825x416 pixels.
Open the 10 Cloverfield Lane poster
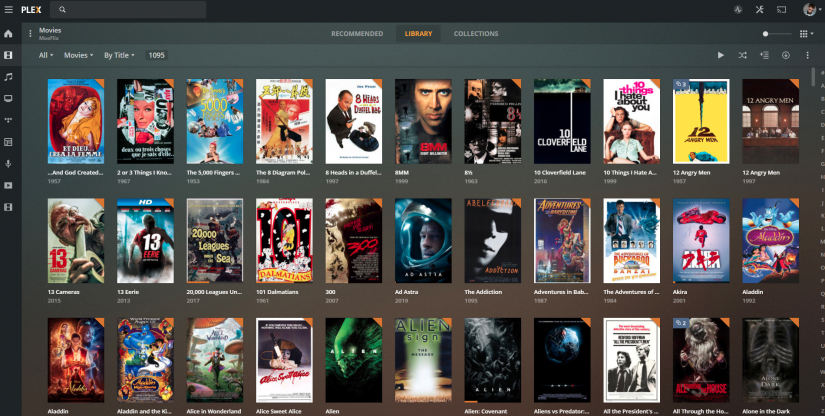point(562,121)
